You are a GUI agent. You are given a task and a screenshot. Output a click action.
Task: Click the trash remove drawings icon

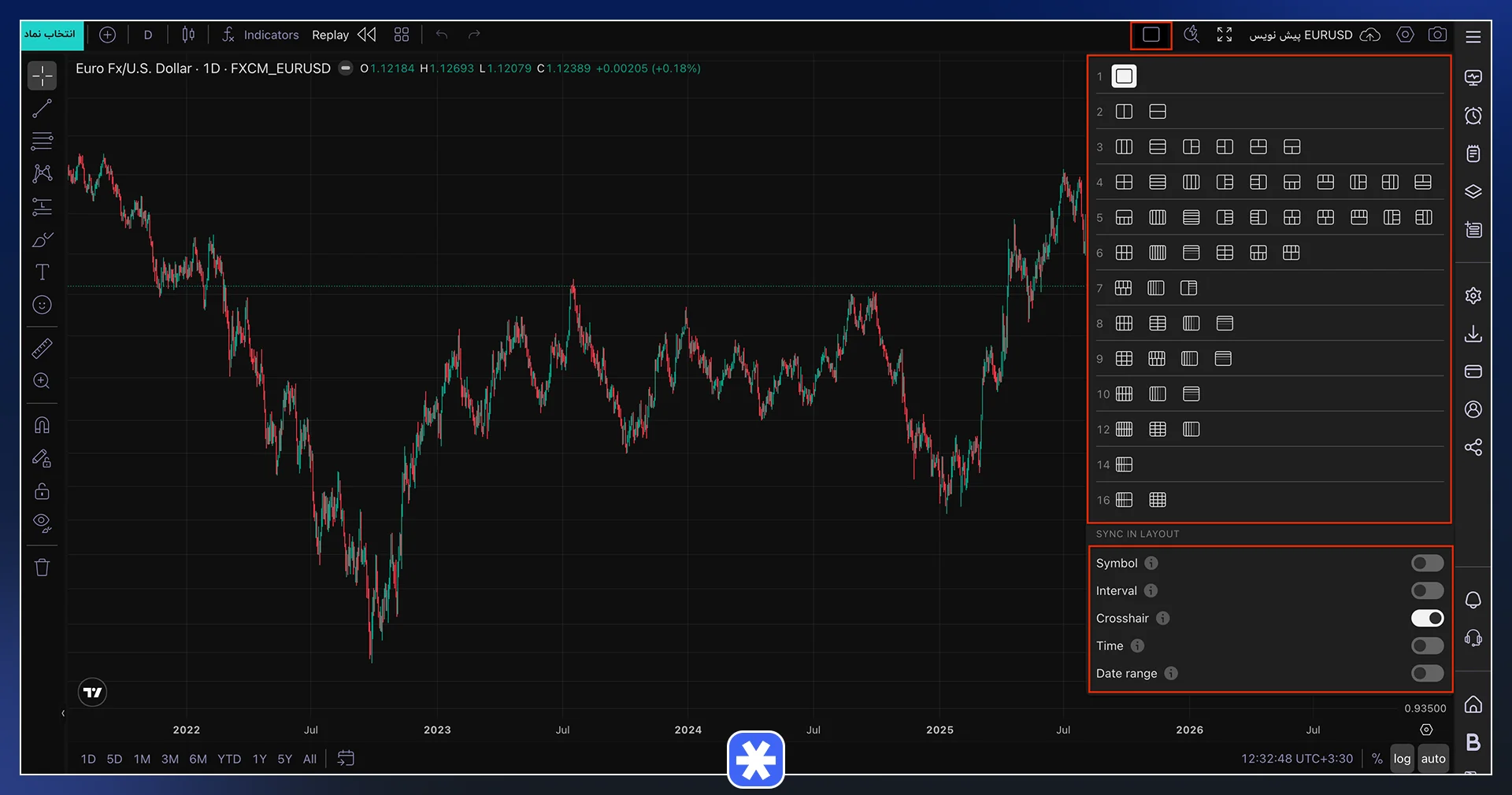tap(42, 567)
